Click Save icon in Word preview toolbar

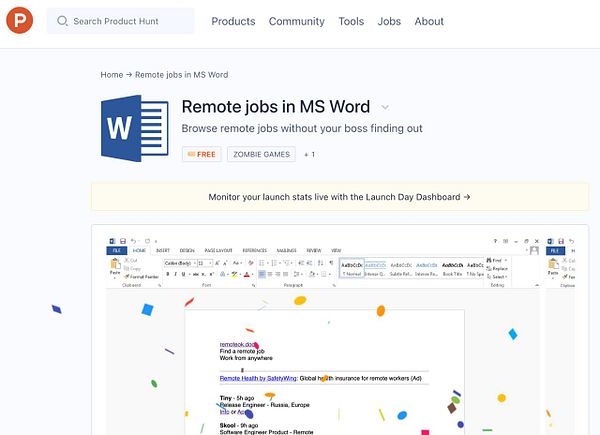(x=123, y=241)
